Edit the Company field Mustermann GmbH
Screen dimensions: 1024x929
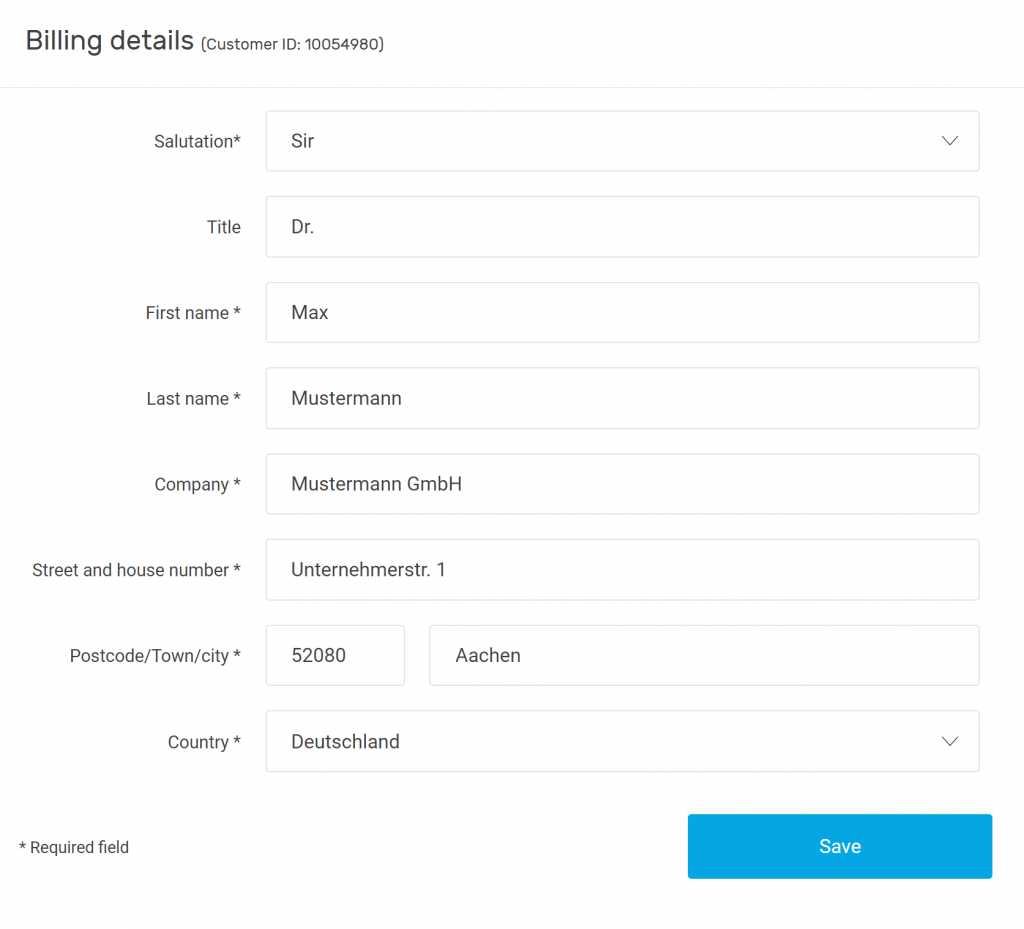tap(622, 484)
